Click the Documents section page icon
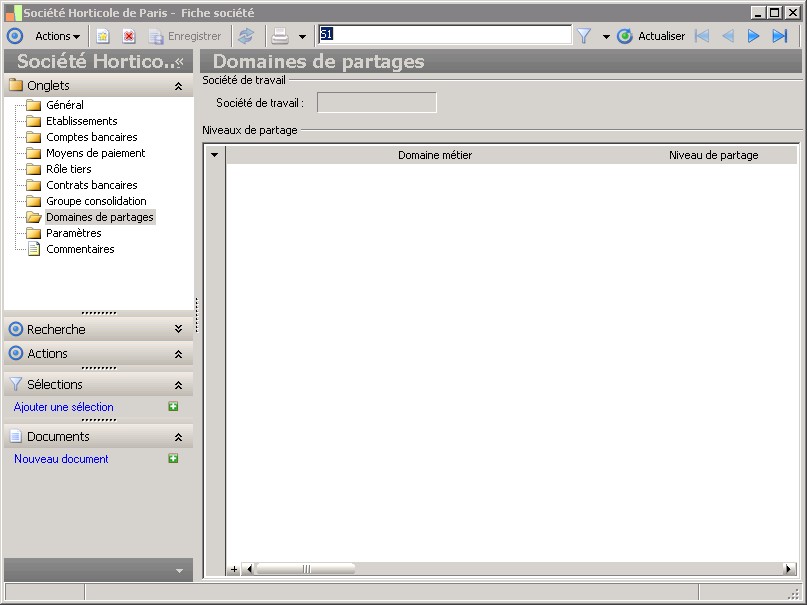Screen dimensions: 807x605 pyautogui.click(x=16, y=436)
